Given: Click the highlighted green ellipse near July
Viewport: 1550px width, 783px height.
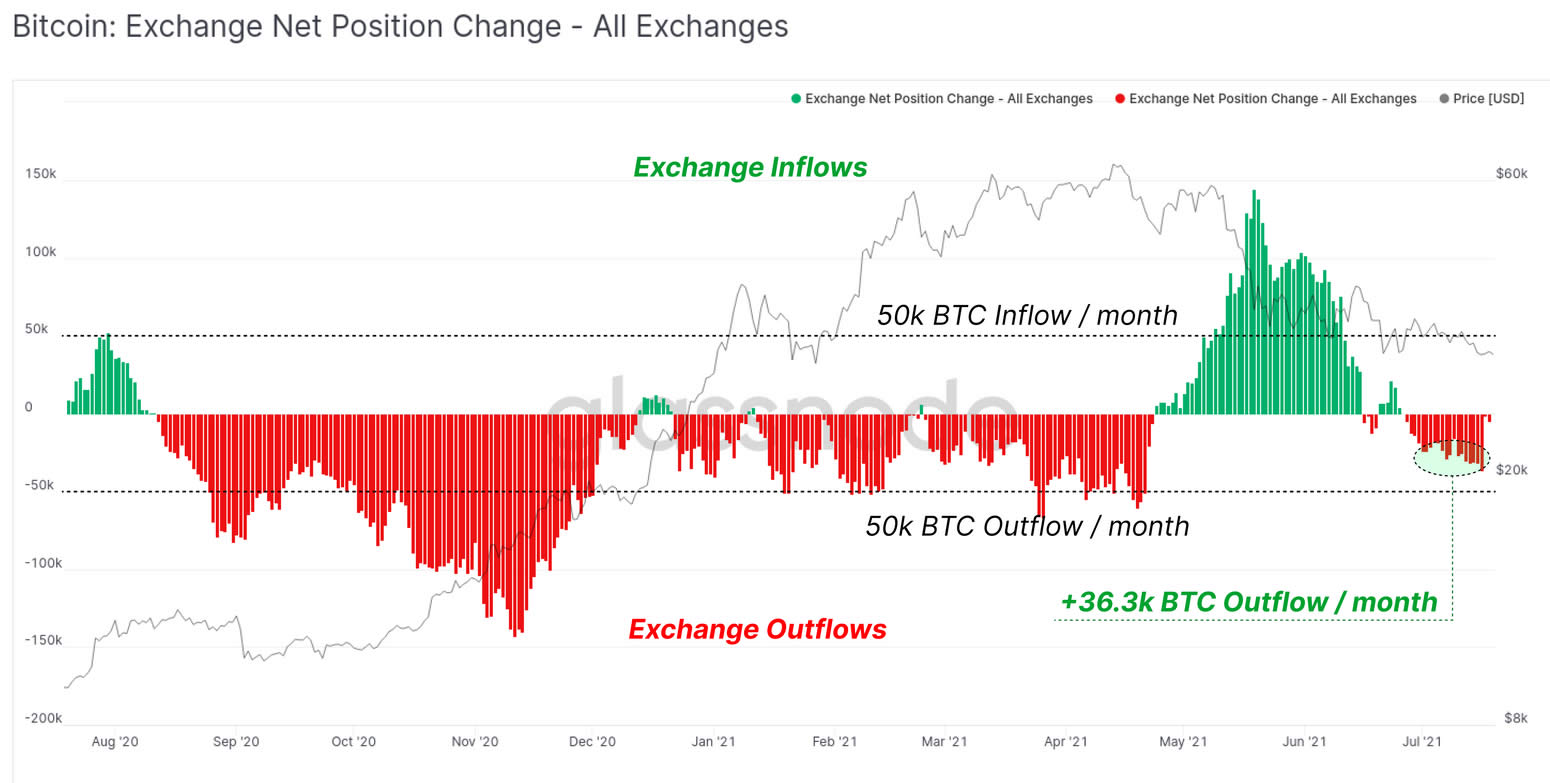Looking at the screenshot, I should pos(1451,458).
